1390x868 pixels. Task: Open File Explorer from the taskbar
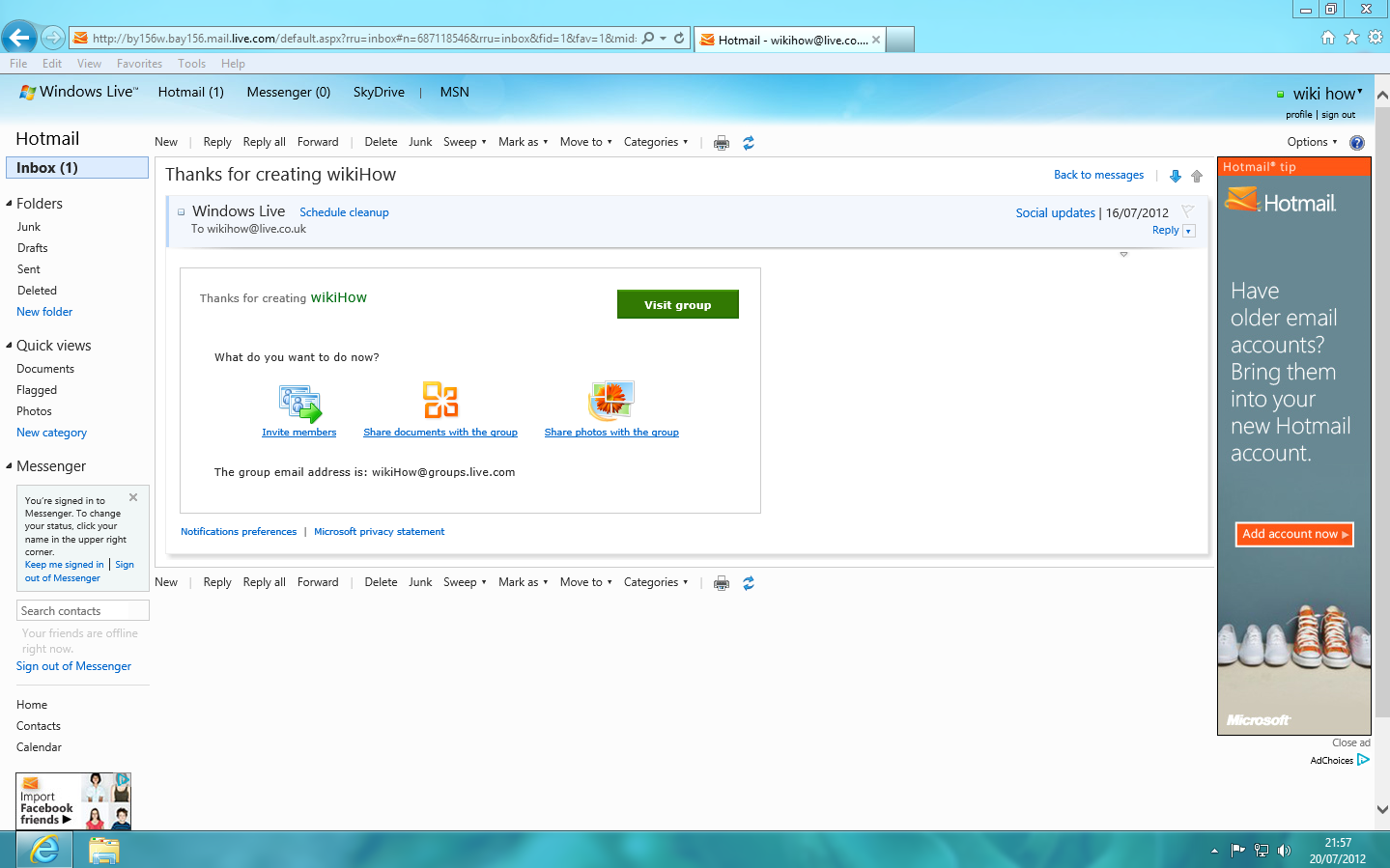click(103, 850)
